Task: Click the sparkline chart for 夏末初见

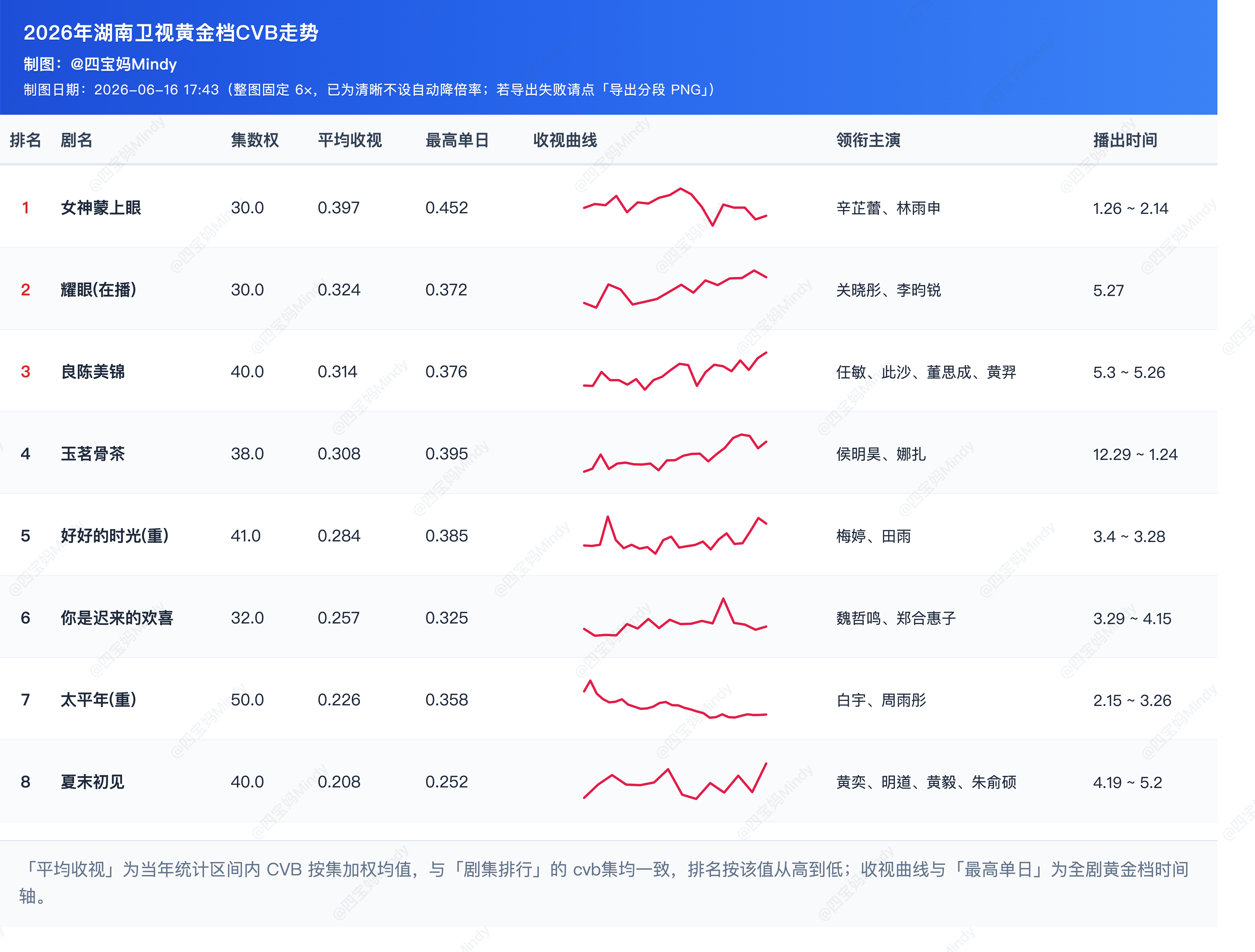Action: (675, 781)
